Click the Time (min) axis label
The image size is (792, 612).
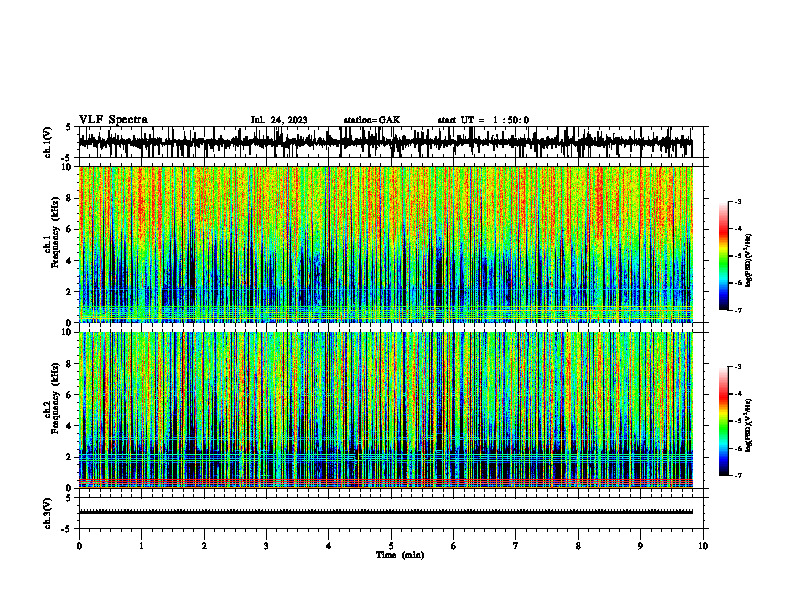pos(400,555)
